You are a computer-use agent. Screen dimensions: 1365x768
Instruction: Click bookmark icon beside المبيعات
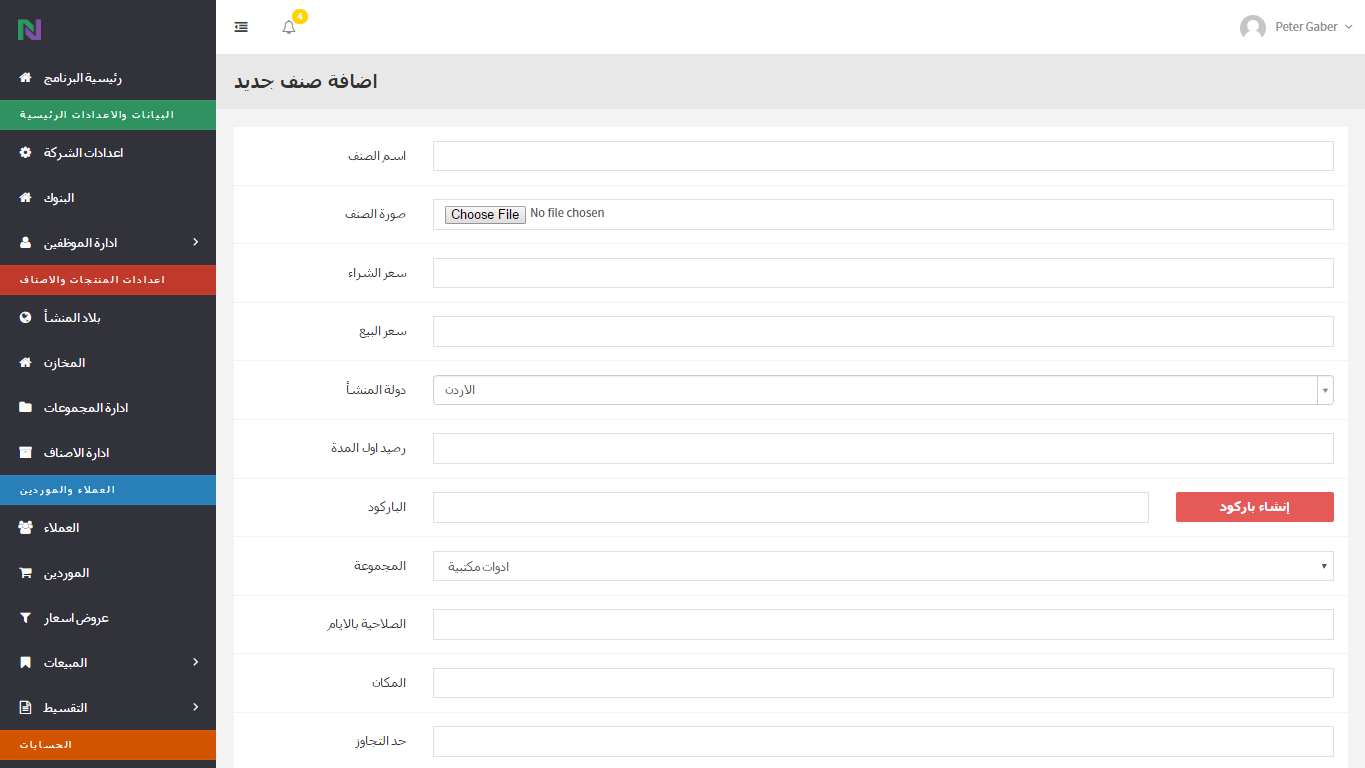(x=26, y=663)
